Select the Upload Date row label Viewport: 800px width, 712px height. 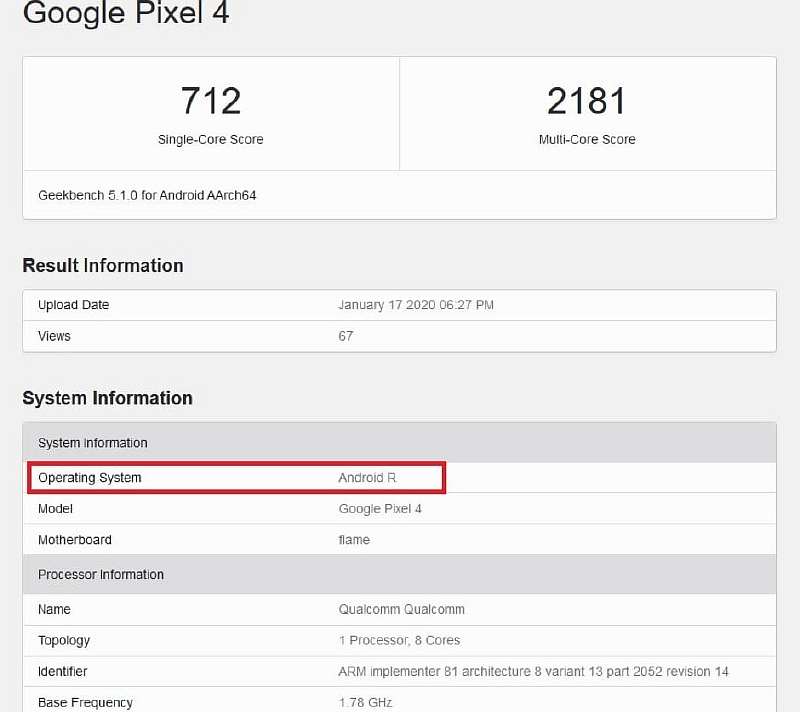click(73, 305)
